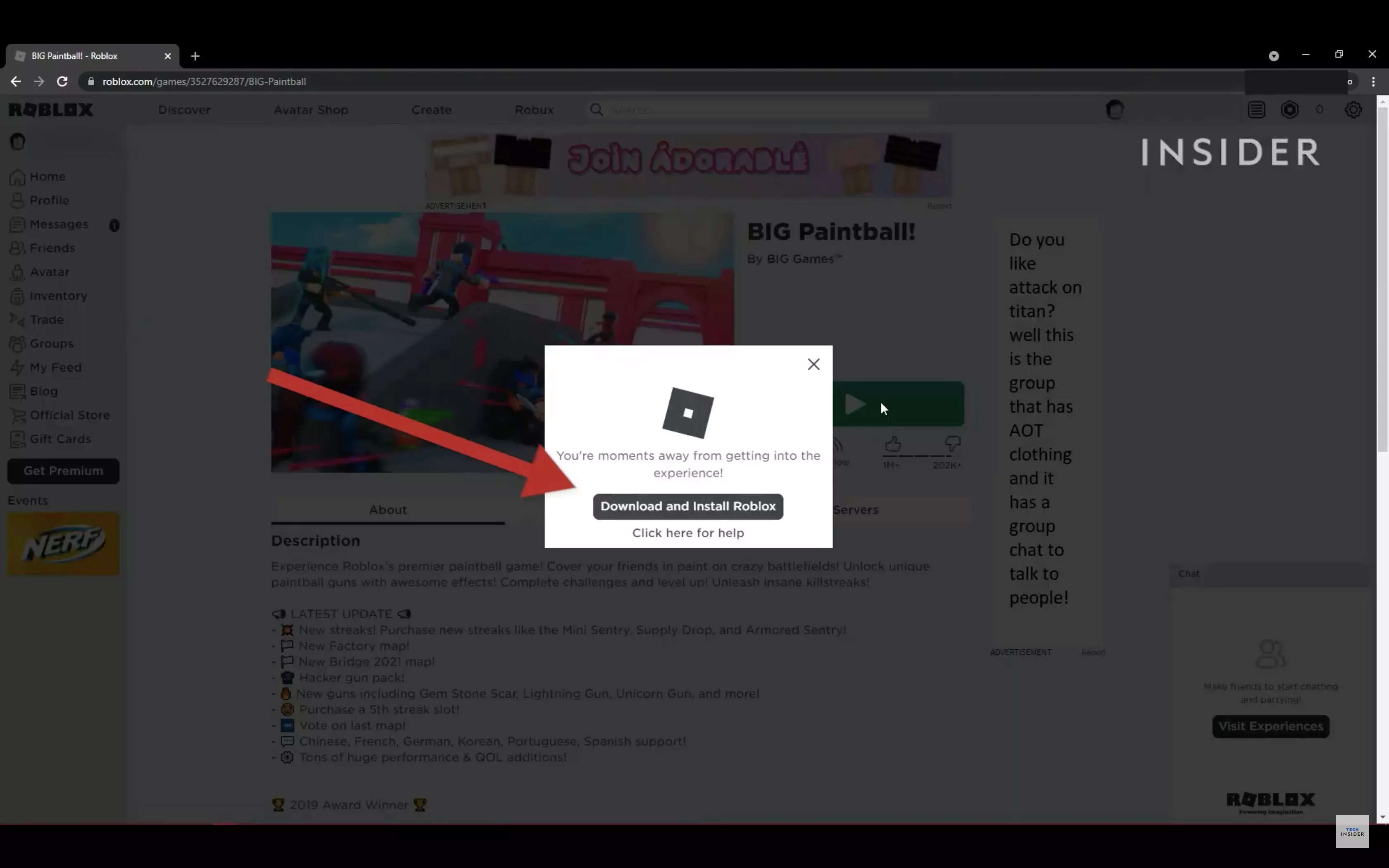The height and width of the screenshot is (868, 1389).
Task: Click Get Premium upgrade button in sidebar
Action: tap(63, 470)
